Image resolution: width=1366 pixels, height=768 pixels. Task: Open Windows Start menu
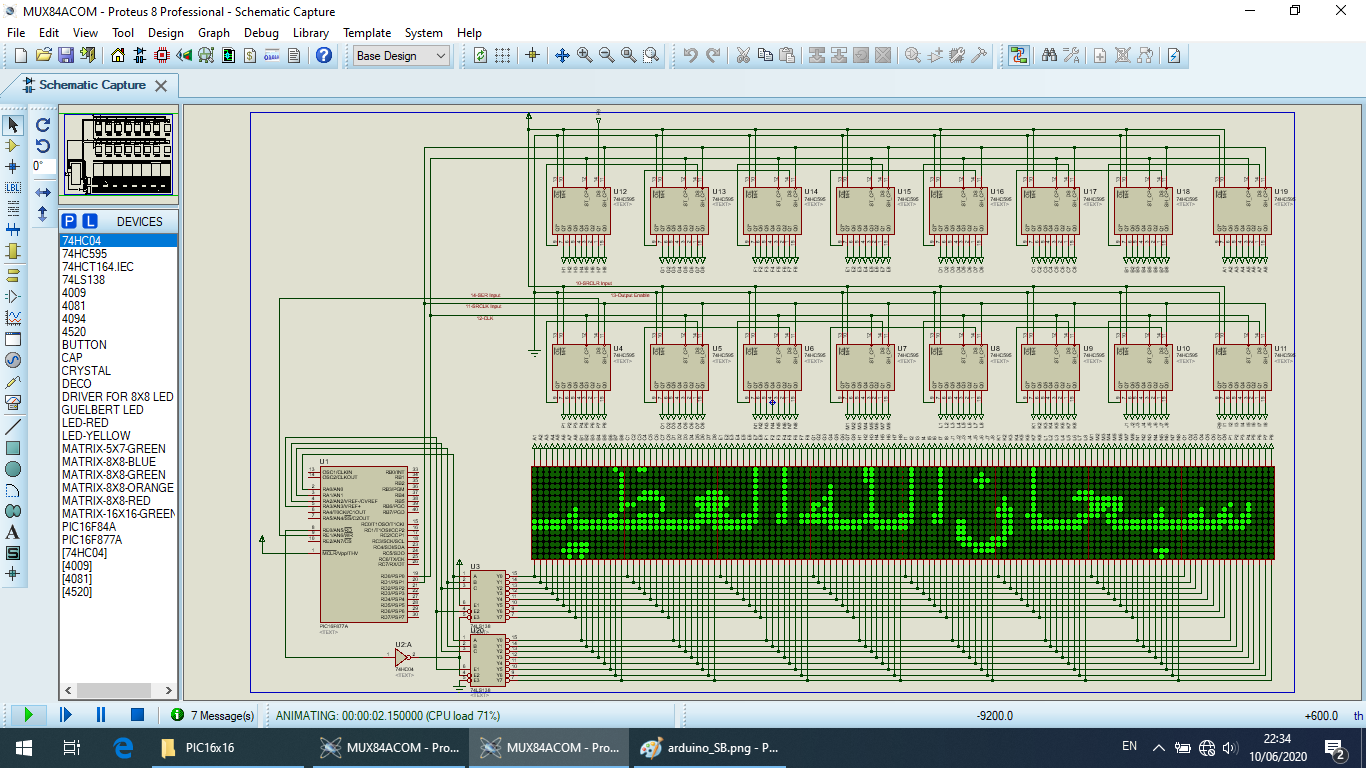(x=23, y=747)
